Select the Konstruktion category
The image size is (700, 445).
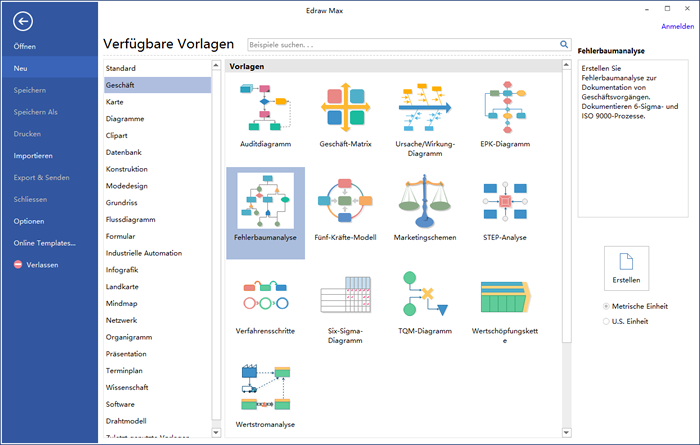[x=157, y=169]
